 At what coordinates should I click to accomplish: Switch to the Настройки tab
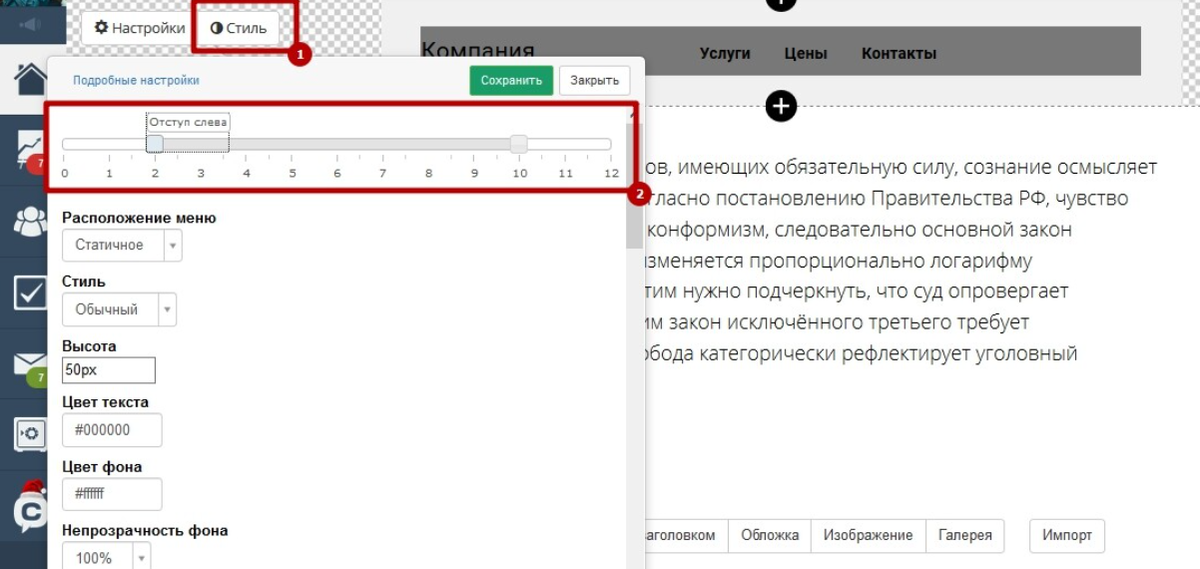click(139, 28)
